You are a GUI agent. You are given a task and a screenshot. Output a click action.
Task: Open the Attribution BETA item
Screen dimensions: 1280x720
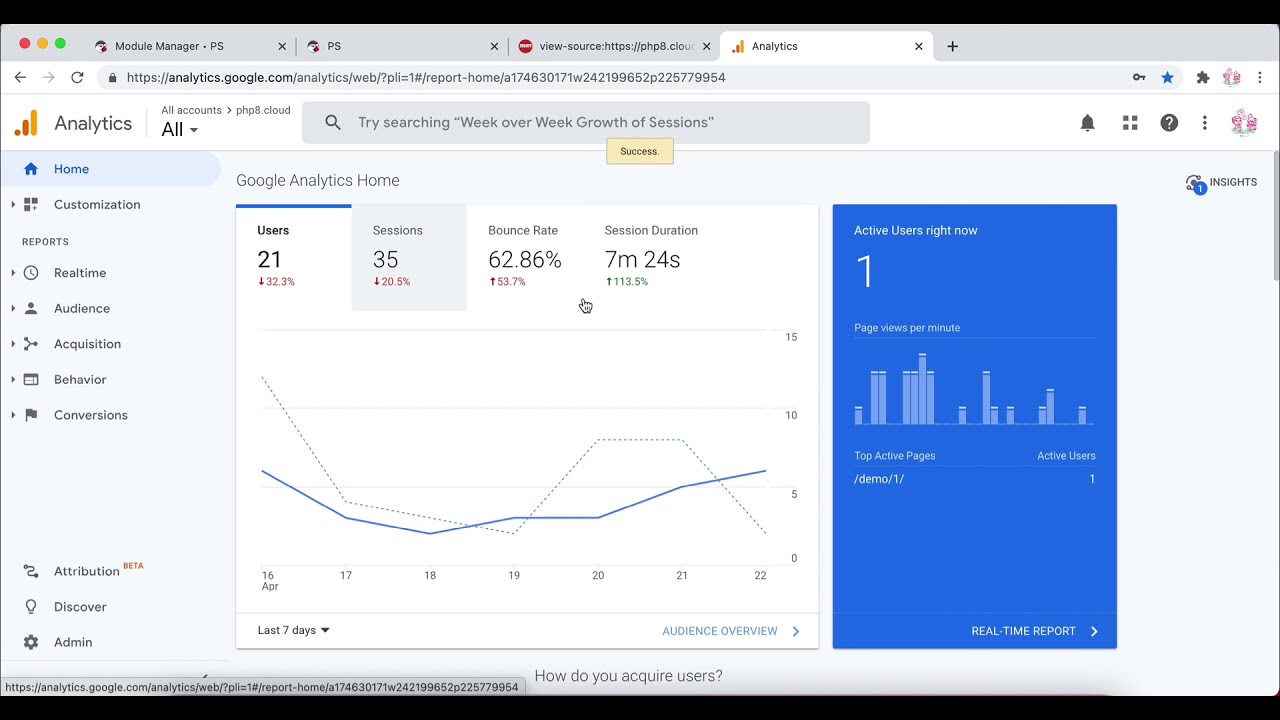tap(110, 571)
